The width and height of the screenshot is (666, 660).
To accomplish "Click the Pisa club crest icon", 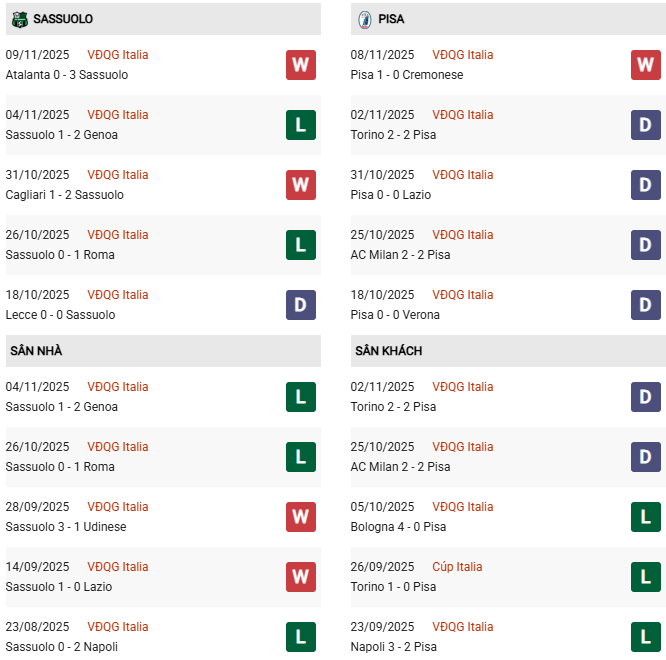I will coord(364,19).
